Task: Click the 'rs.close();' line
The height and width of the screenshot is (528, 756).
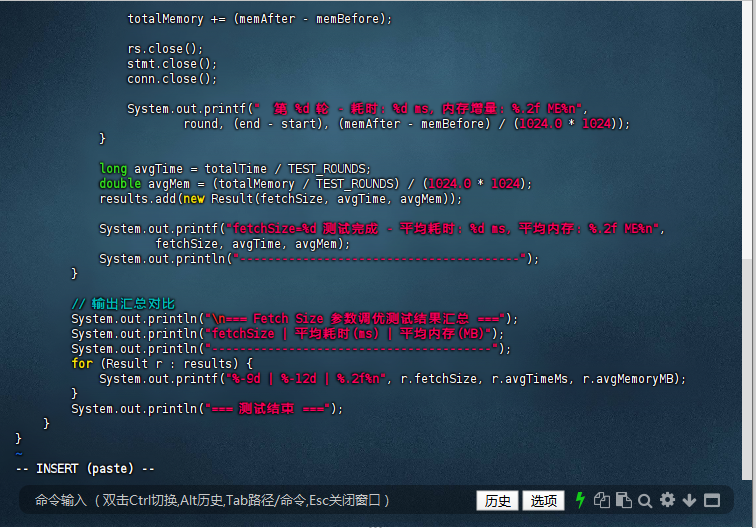Action: [x=165, y=49]
